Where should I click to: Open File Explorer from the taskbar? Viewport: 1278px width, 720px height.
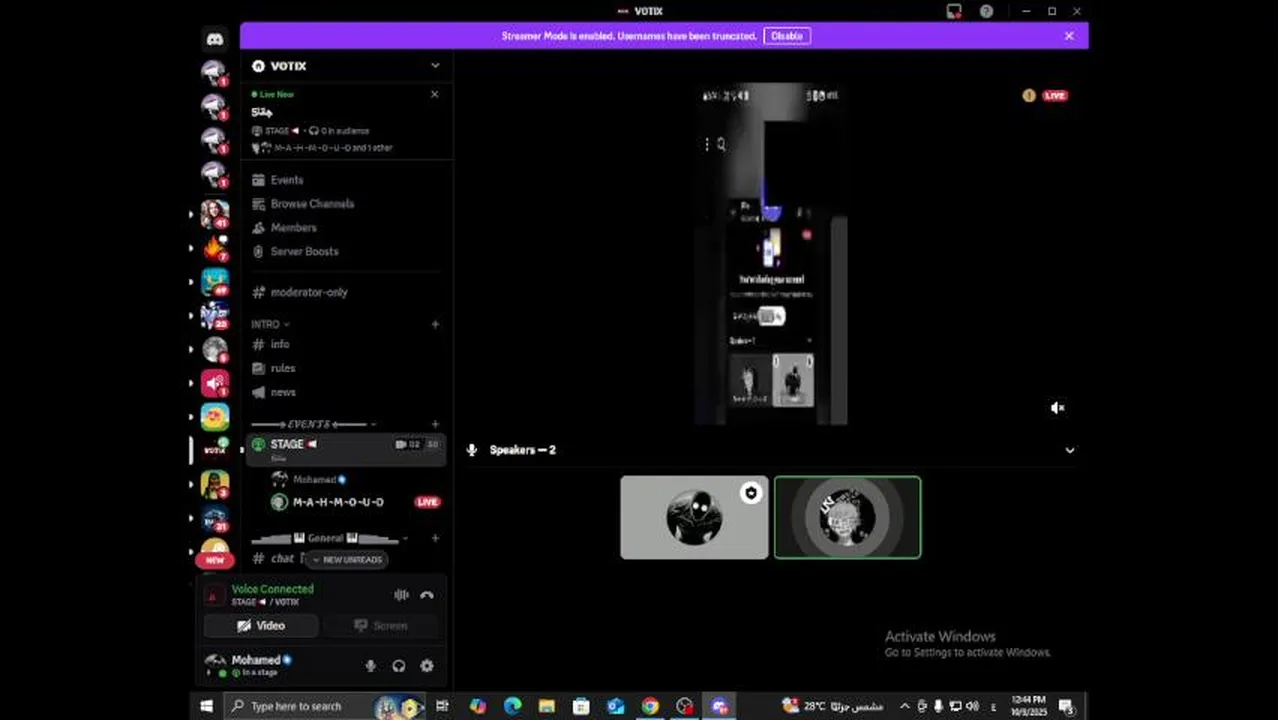pos(546,706)
